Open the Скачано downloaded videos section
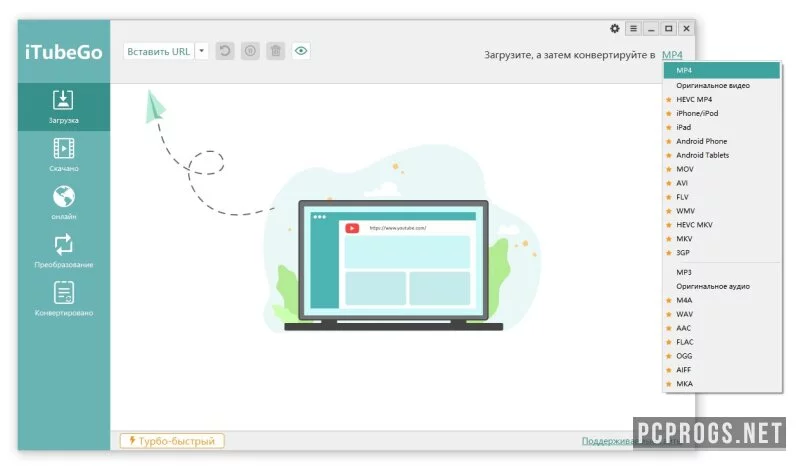Image resolution: width=800 pixels, height=468 pixels. click(x=64, y=155)
